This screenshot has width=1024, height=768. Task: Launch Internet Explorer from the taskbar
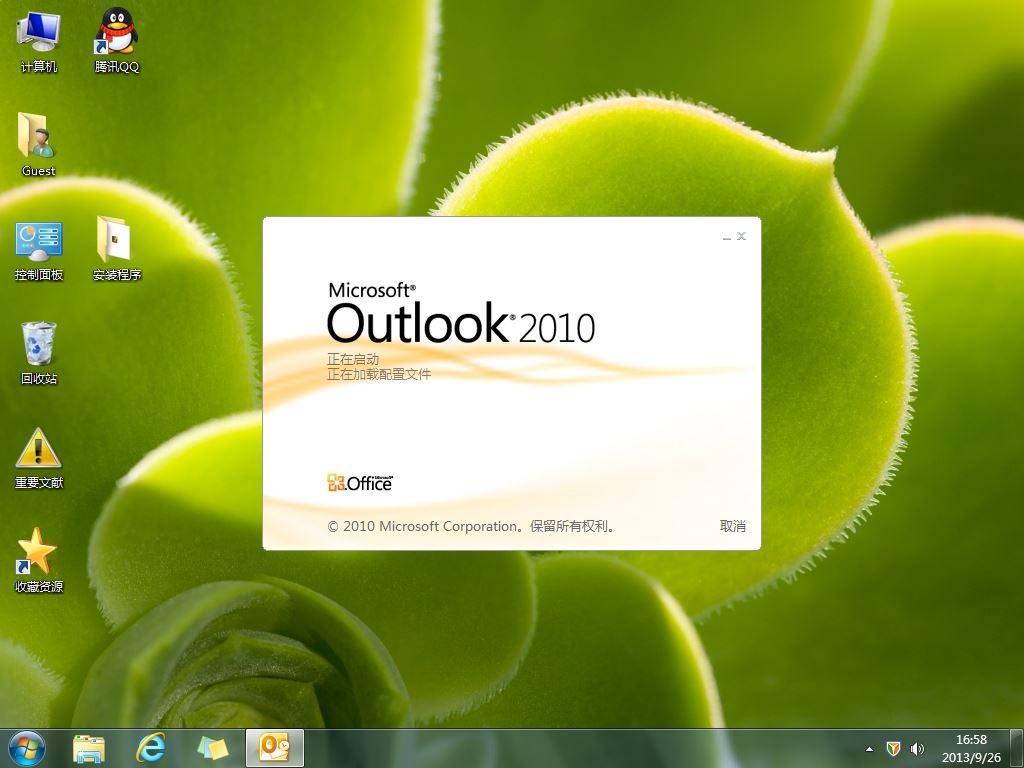click(x=150, y=748)
